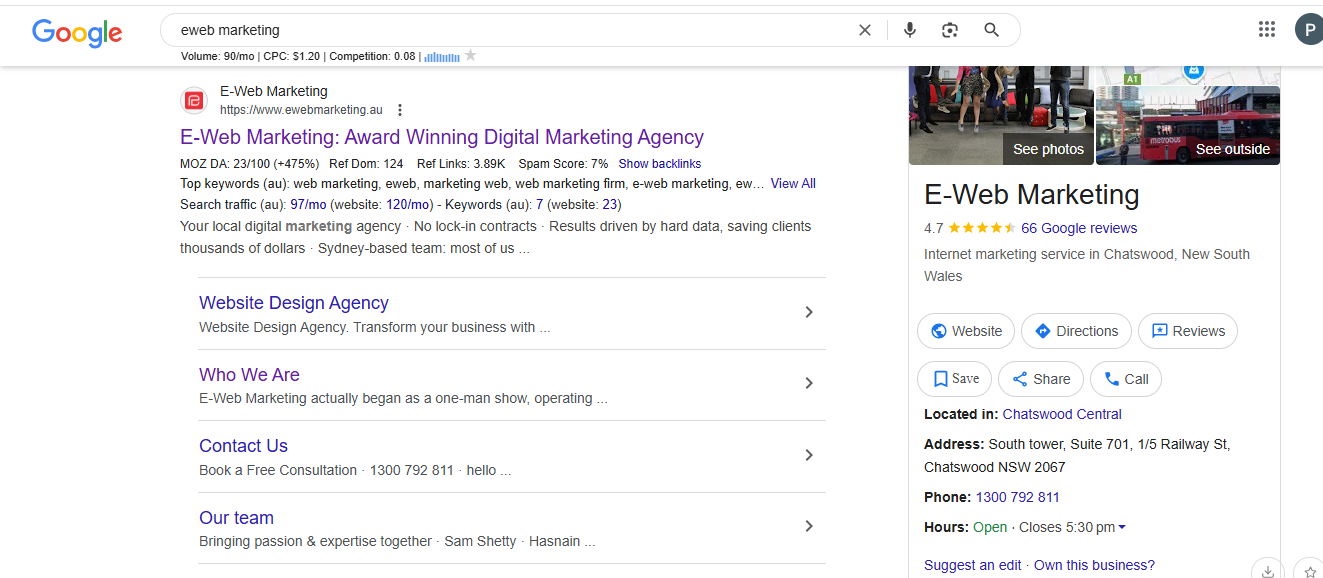Open 66 Google reviews link

(1079, 228)
